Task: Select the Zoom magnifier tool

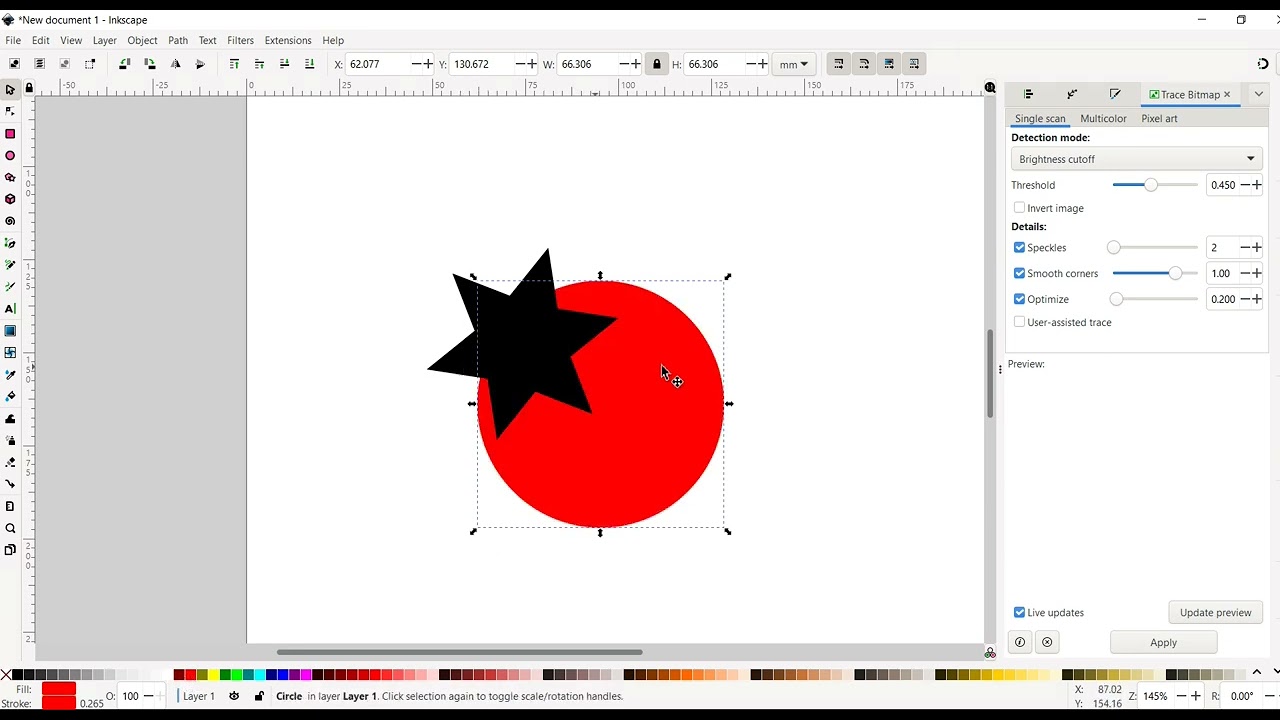Action: (10, 529)
